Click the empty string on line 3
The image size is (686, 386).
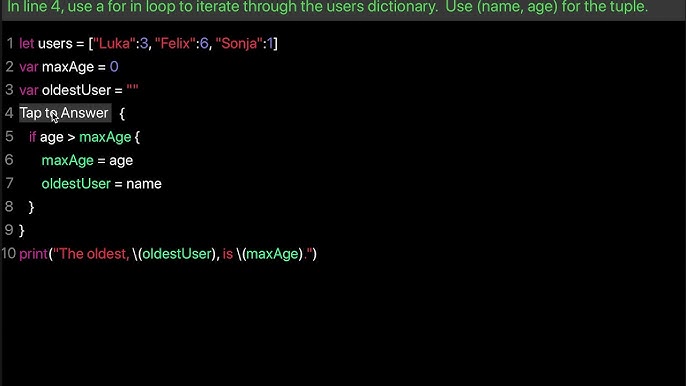(x=132, y=89)
